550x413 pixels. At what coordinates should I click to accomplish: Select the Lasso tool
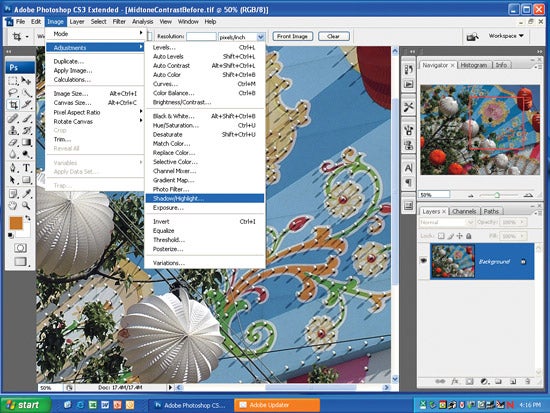click(x=13, y=93)
